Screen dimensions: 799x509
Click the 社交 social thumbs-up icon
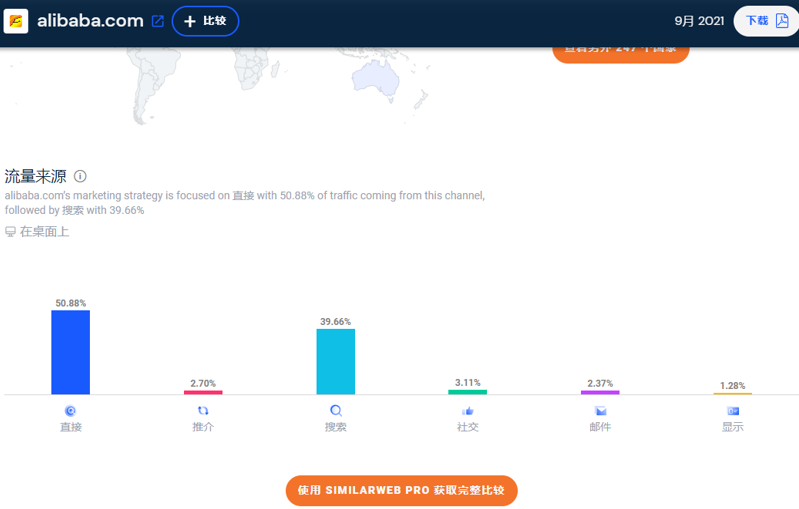[x=468, y=411]
